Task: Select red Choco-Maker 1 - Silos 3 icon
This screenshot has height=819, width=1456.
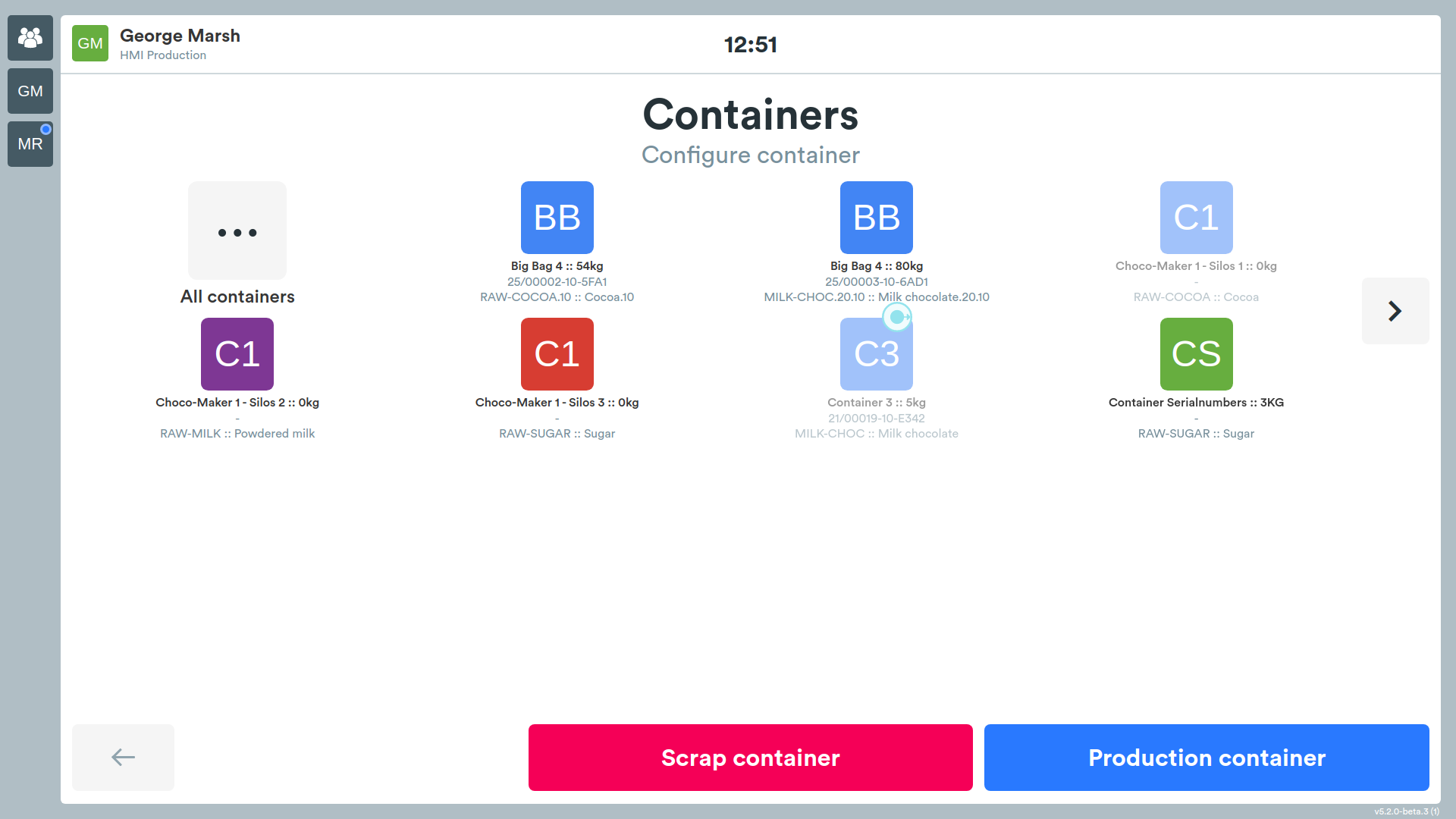Action: coord(557,354)
